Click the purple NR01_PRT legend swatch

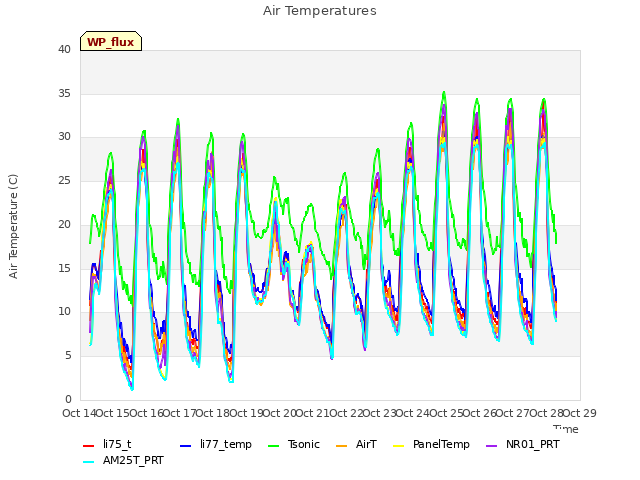[x=492, y=446]
